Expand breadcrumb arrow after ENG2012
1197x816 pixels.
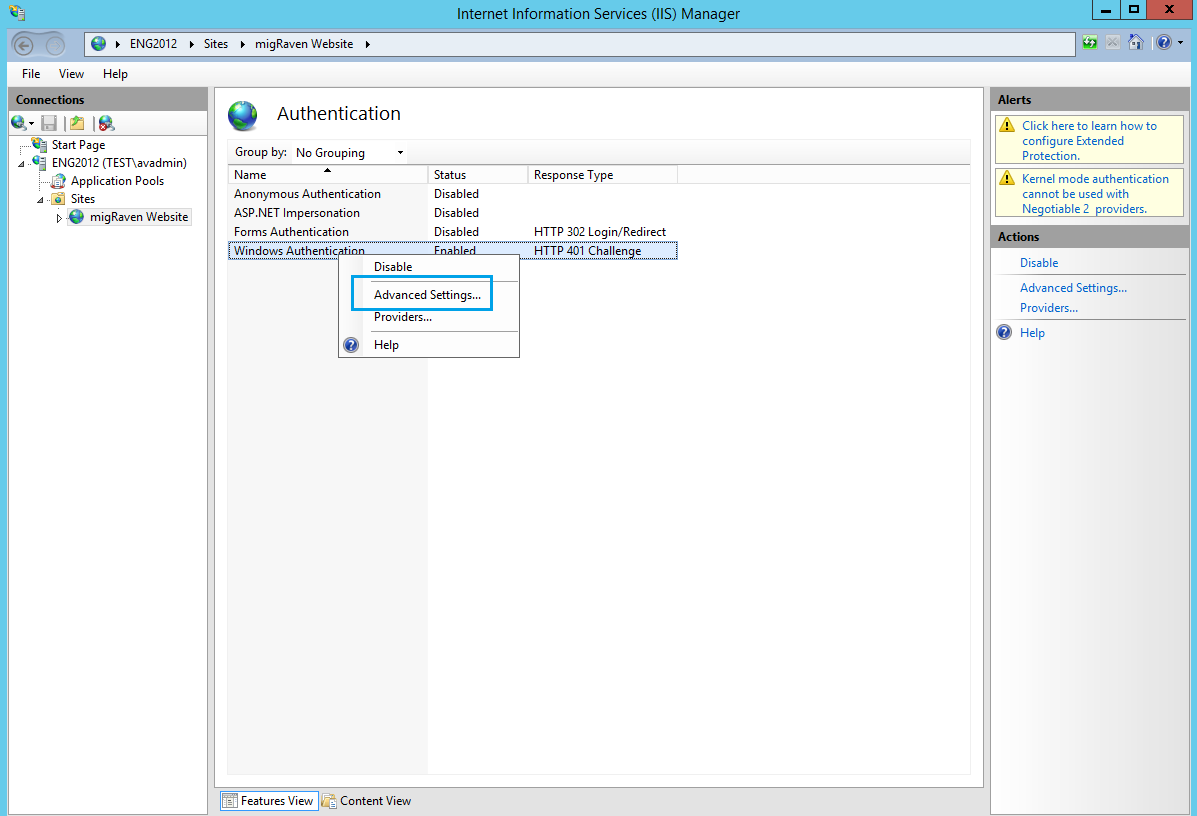point(191,44)
